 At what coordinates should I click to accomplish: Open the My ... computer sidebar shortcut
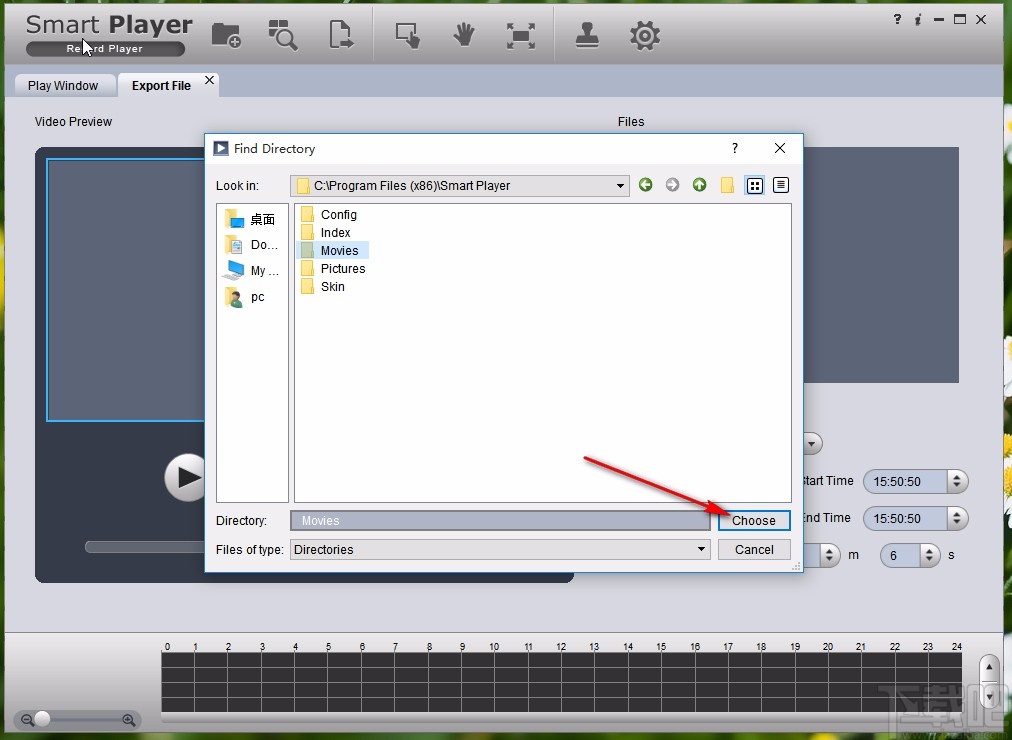pos(251,270)
